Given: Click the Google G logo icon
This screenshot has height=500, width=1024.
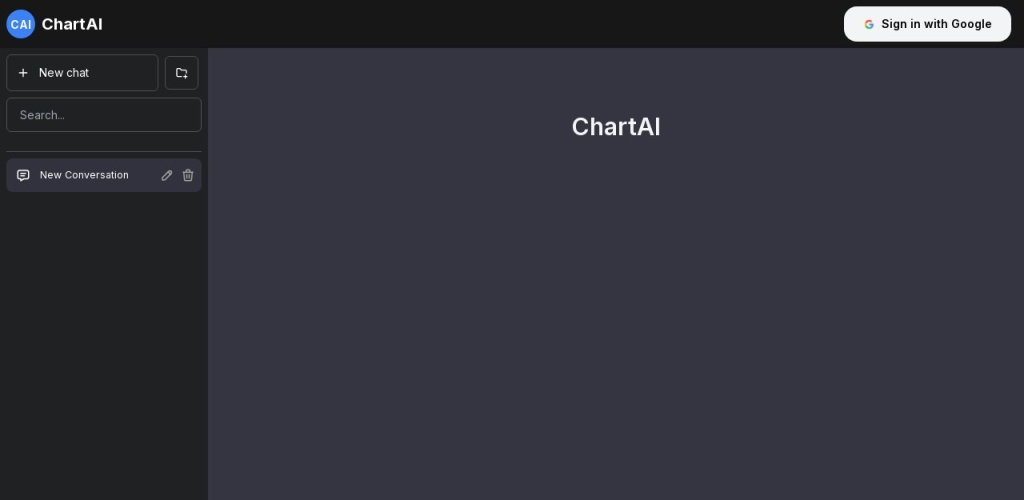Looking at the screenshot, I should [869, 24].
